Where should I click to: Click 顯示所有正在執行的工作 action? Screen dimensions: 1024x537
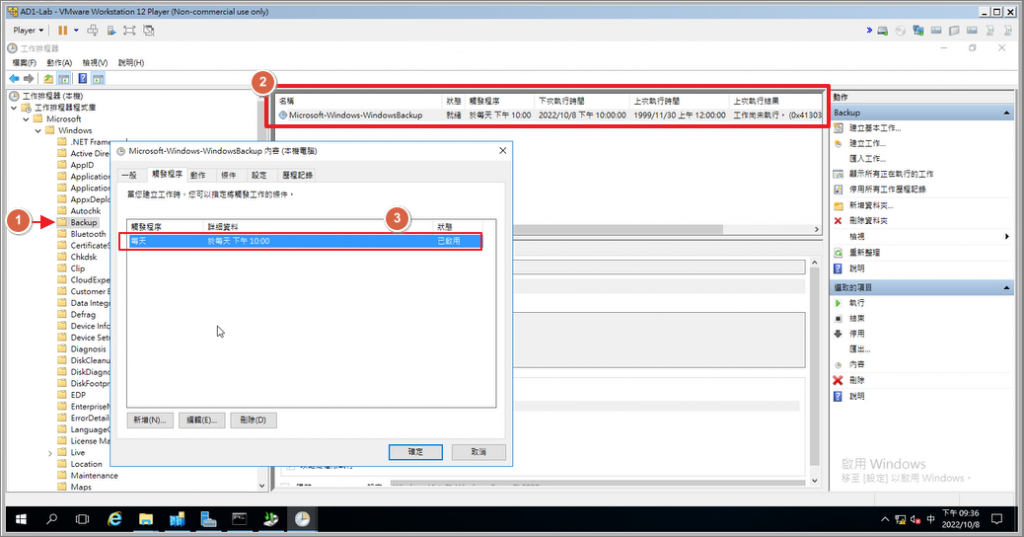(x=891, y=174)
